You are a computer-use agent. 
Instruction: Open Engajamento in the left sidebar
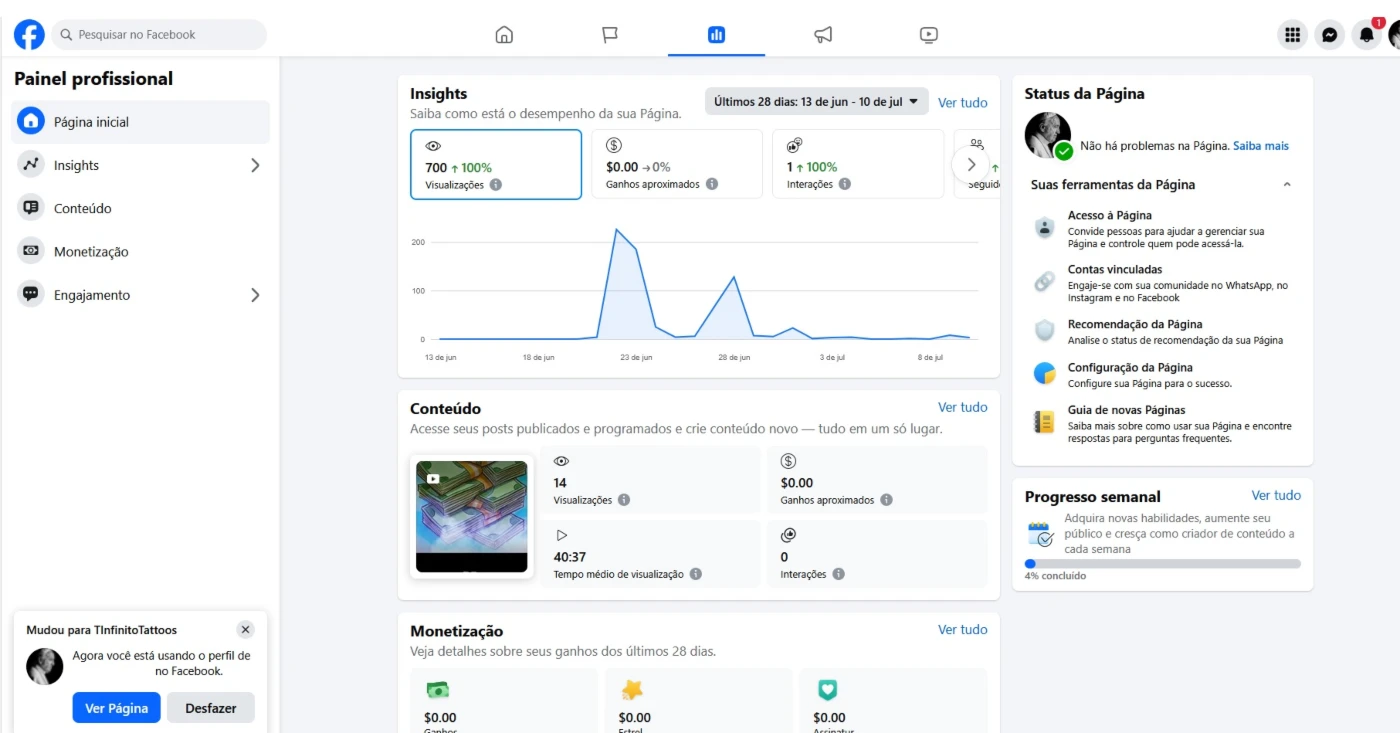pyautogui.click(x=141, y=295)
